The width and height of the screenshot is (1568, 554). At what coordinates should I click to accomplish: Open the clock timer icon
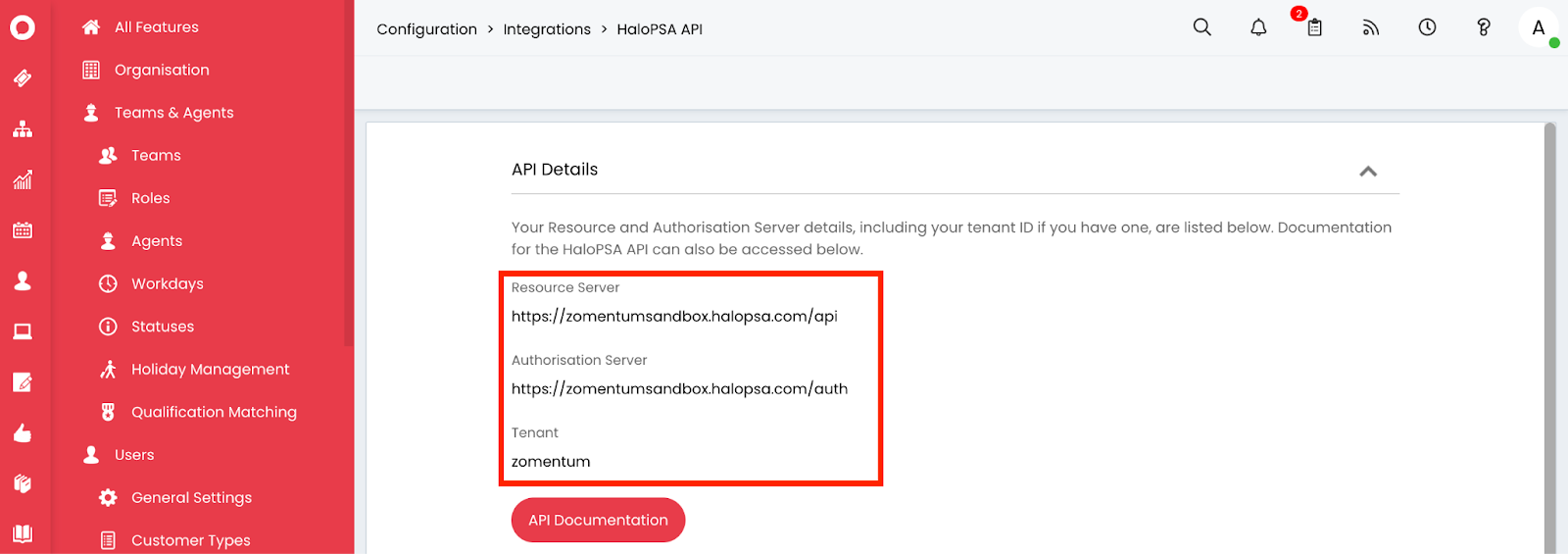point(1427,27)
